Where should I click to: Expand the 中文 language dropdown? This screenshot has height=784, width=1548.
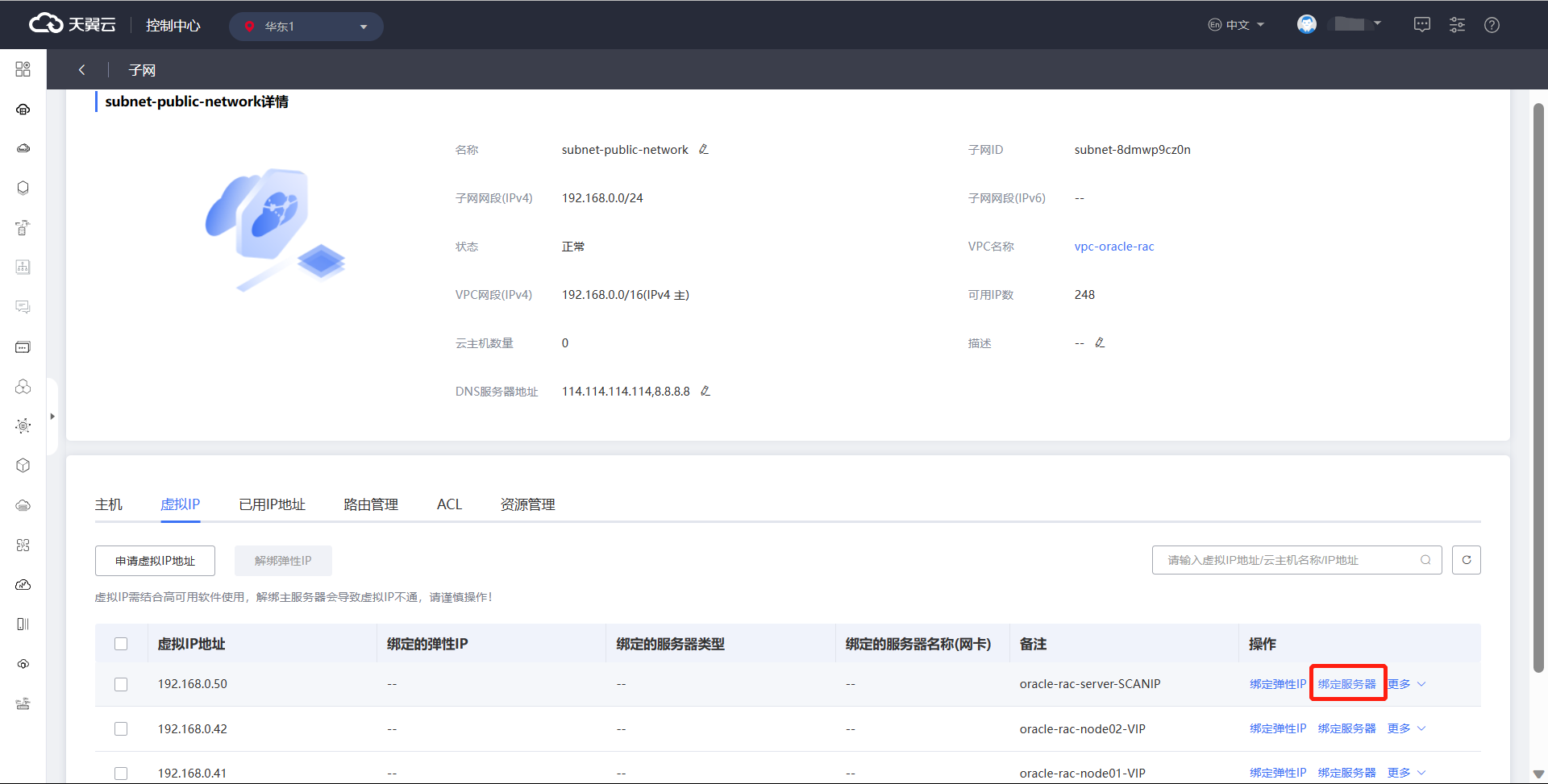pyautogui.click(x=1237, y=25)
